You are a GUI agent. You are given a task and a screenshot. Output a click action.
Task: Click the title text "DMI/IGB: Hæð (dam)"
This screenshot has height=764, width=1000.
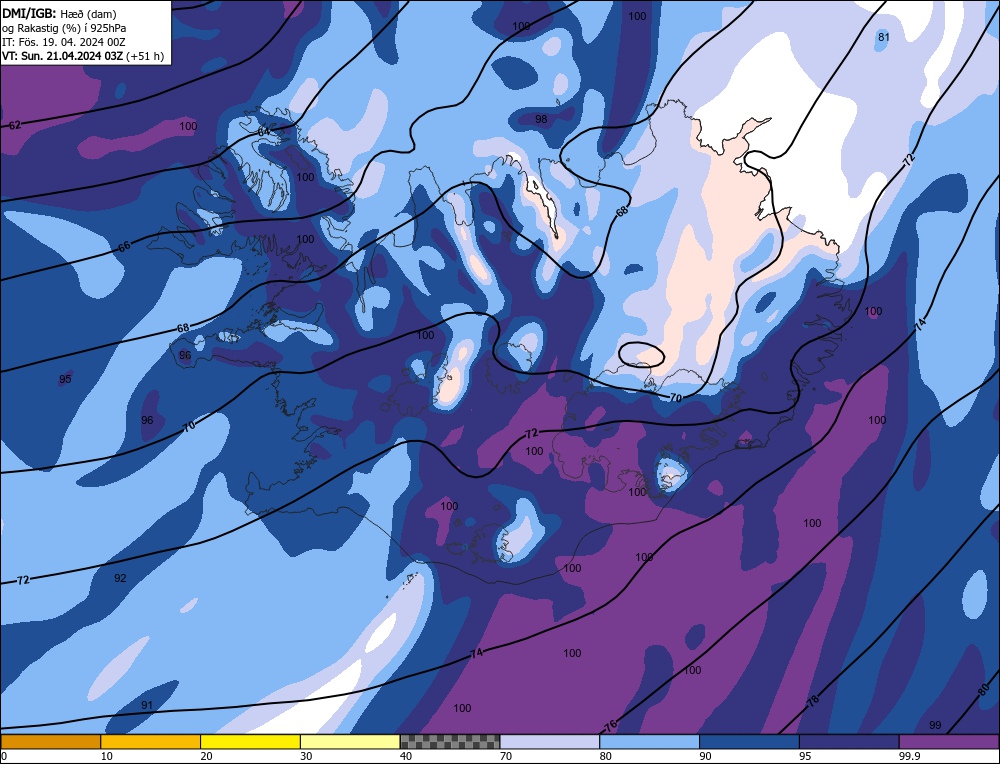pyautogui.click(x=59, y=13)
